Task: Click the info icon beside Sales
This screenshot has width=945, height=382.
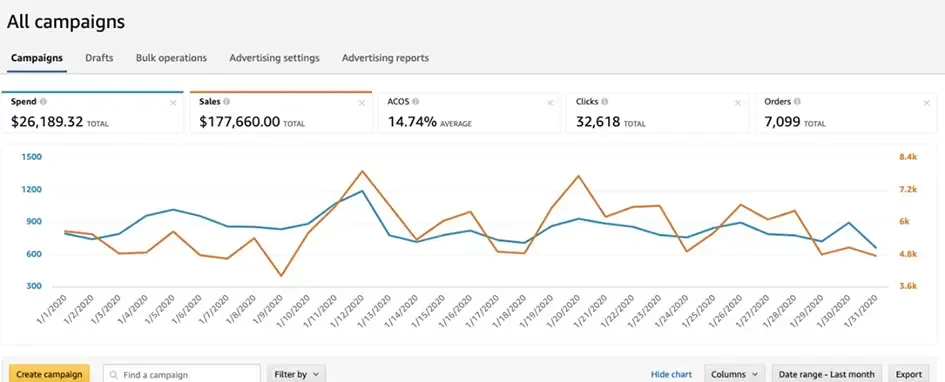Action: click(x=227, y=102)
